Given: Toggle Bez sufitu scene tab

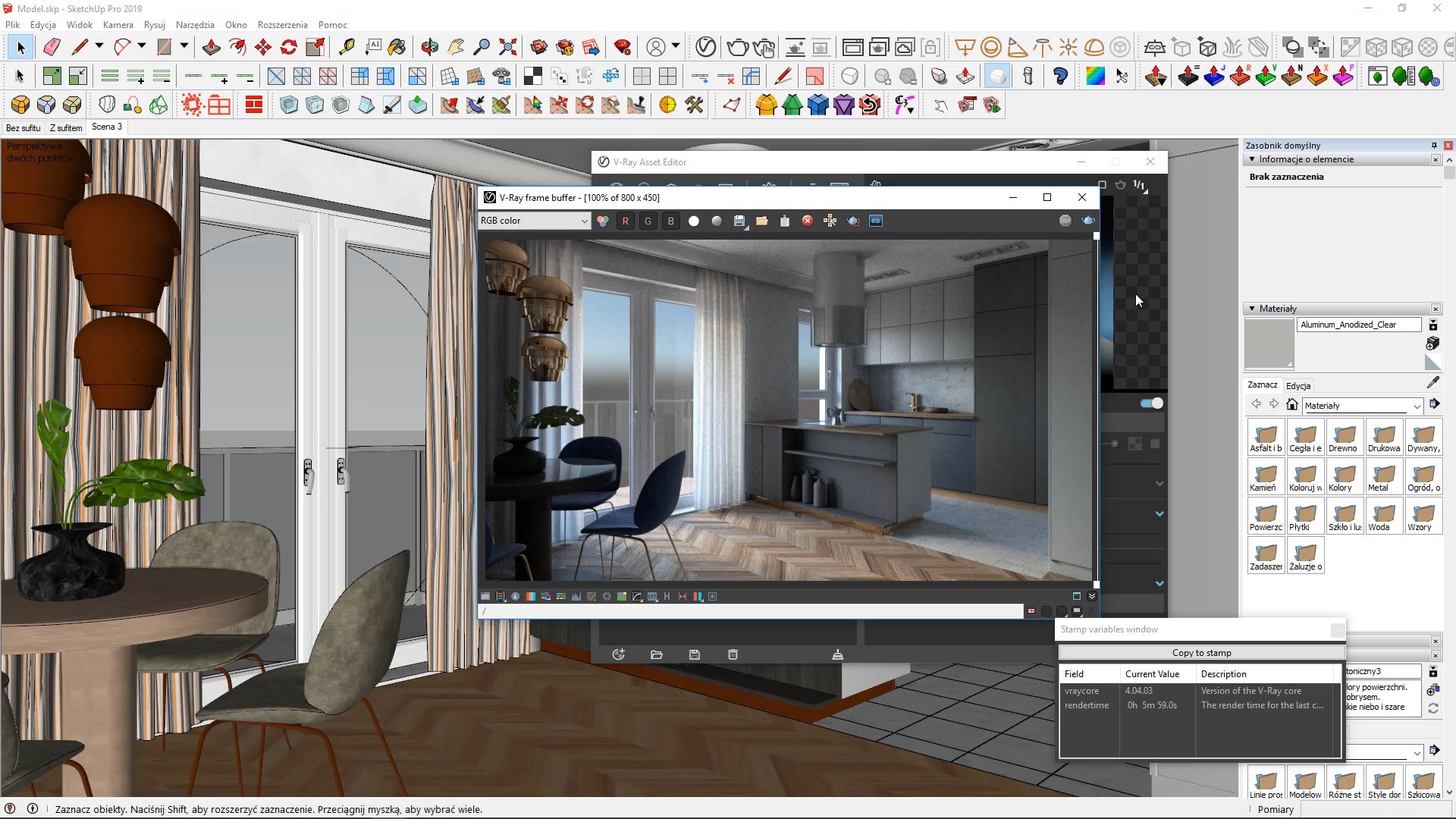Looking at the screenshot, I should (x=22, y=127).
